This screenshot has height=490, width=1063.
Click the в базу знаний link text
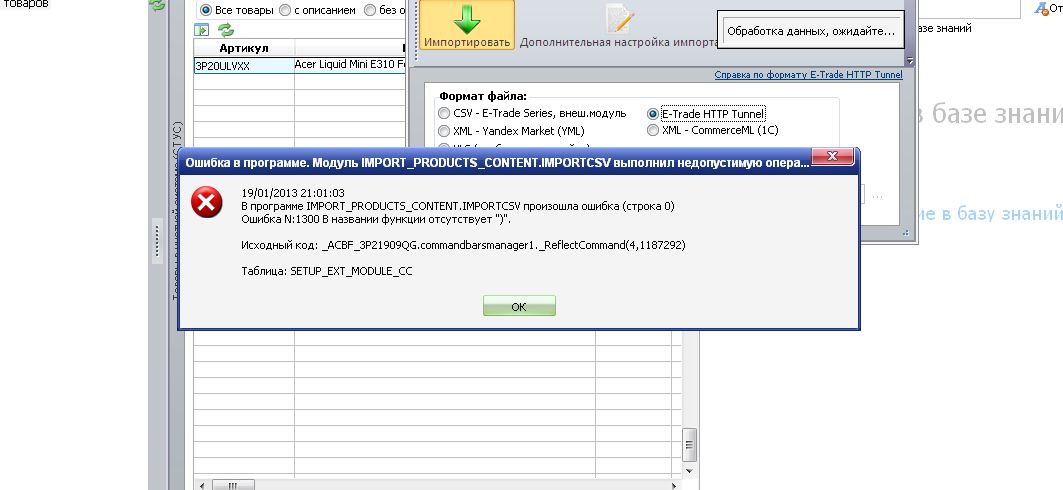[x=999, y=214]
